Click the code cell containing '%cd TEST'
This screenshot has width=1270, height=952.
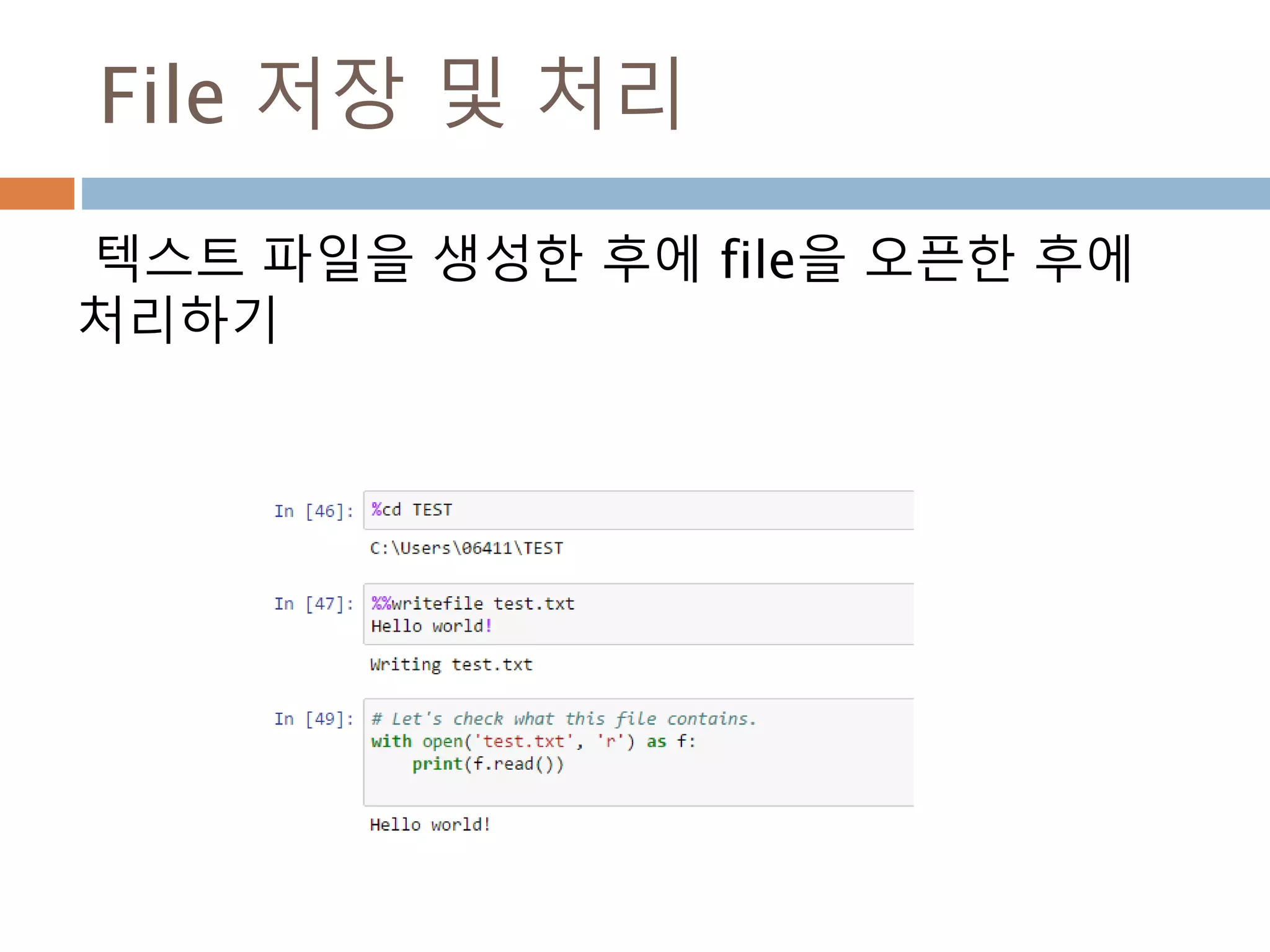(x=638, y=510)
